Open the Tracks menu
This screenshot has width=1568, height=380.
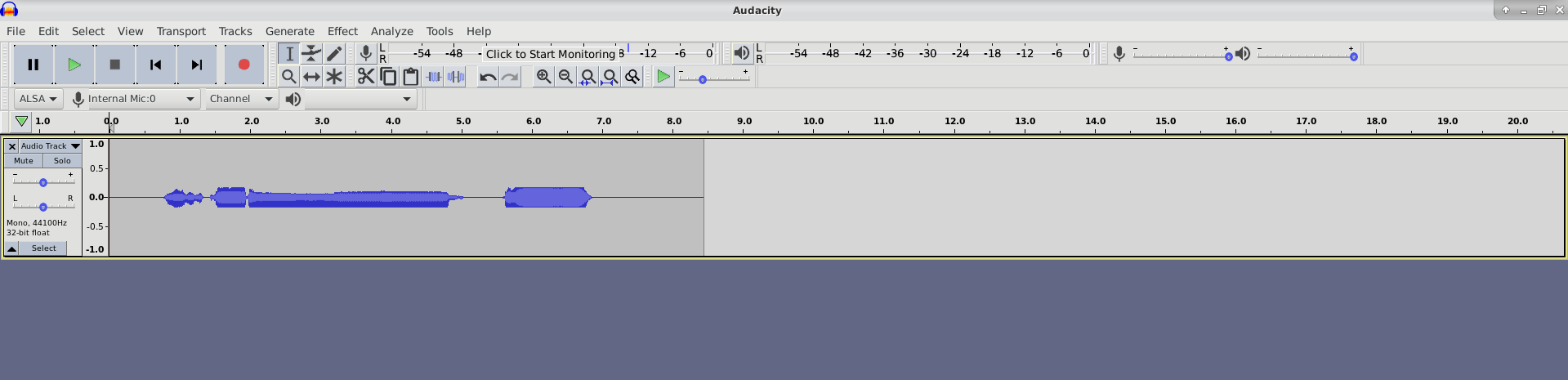[x=235, y=31]
